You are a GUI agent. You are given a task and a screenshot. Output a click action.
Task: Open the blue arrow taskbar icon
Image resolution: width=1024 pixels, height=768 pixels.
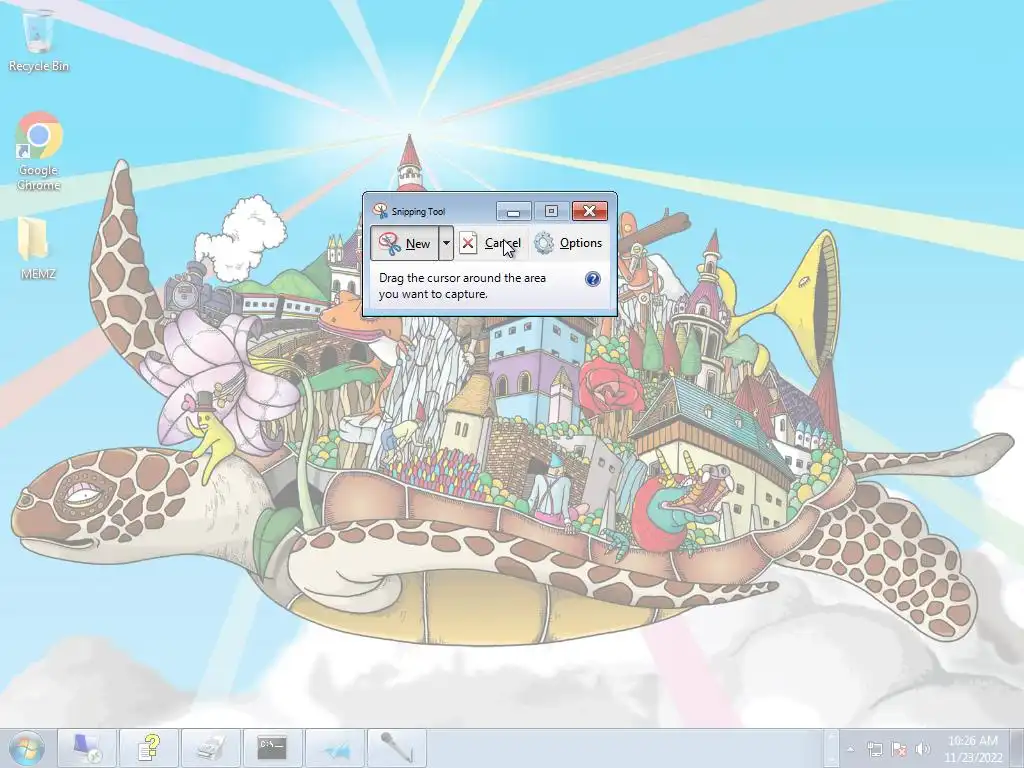(334, 748)
